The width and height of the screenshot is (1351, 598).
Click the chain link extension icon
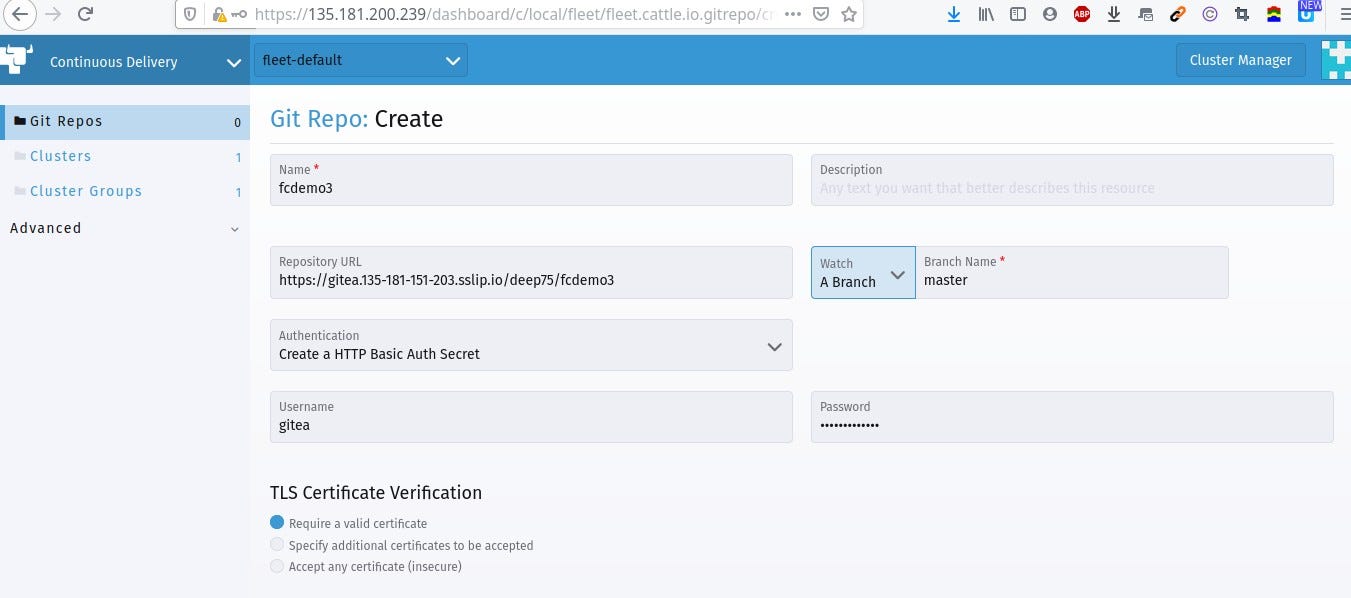click(x=1178, y=15)
